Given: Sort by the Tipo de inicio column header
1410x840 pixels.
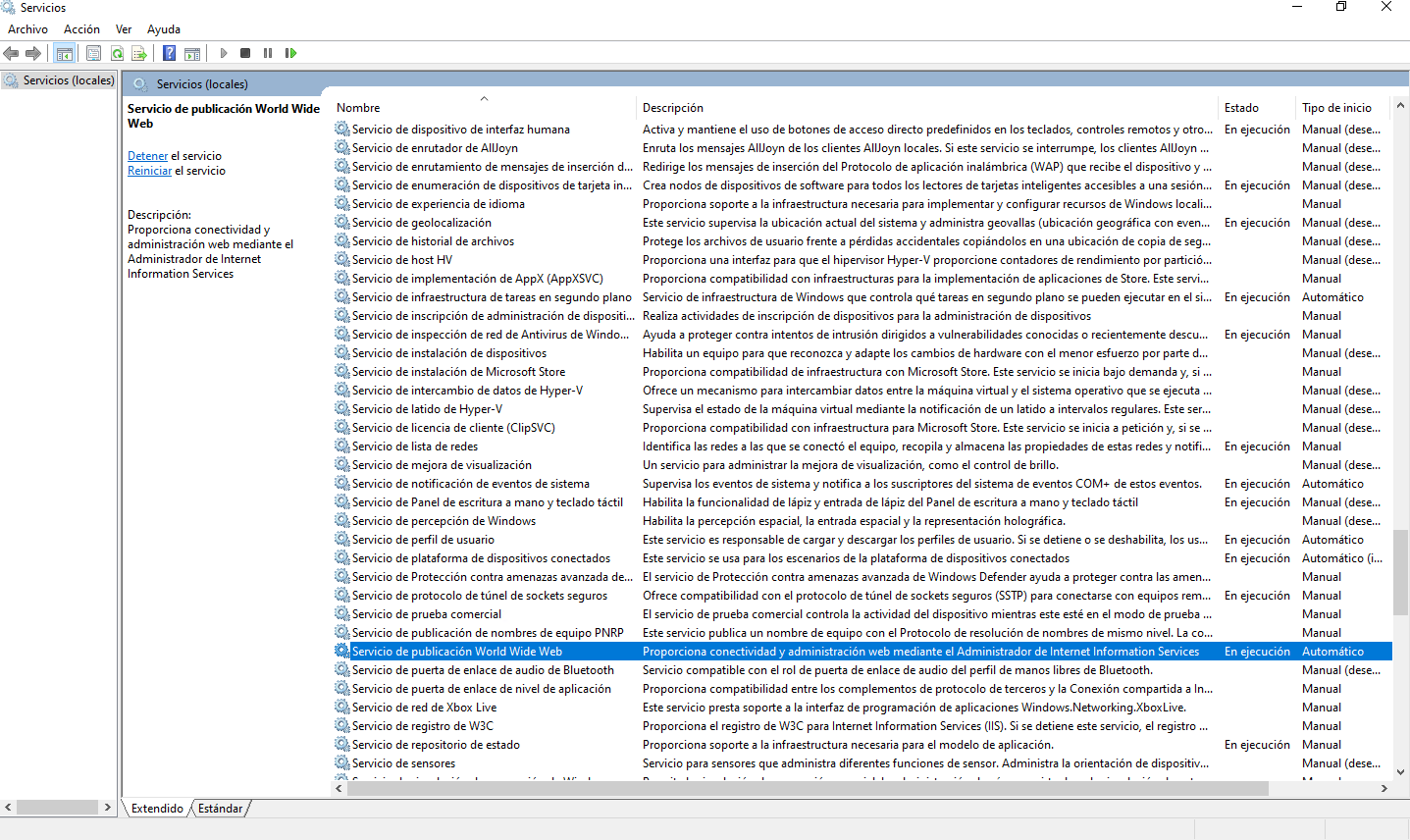Looking at the screenshot, I should pos(1335,108).
